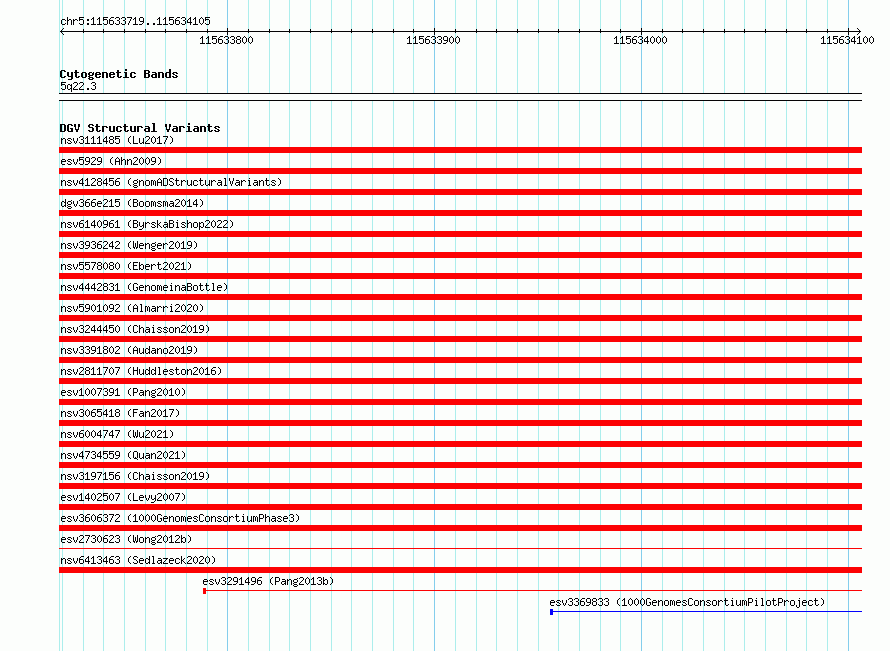
Task: Open esv3369833 1000GenomesConsortiumPilotProject label
Action: [687, 602]
